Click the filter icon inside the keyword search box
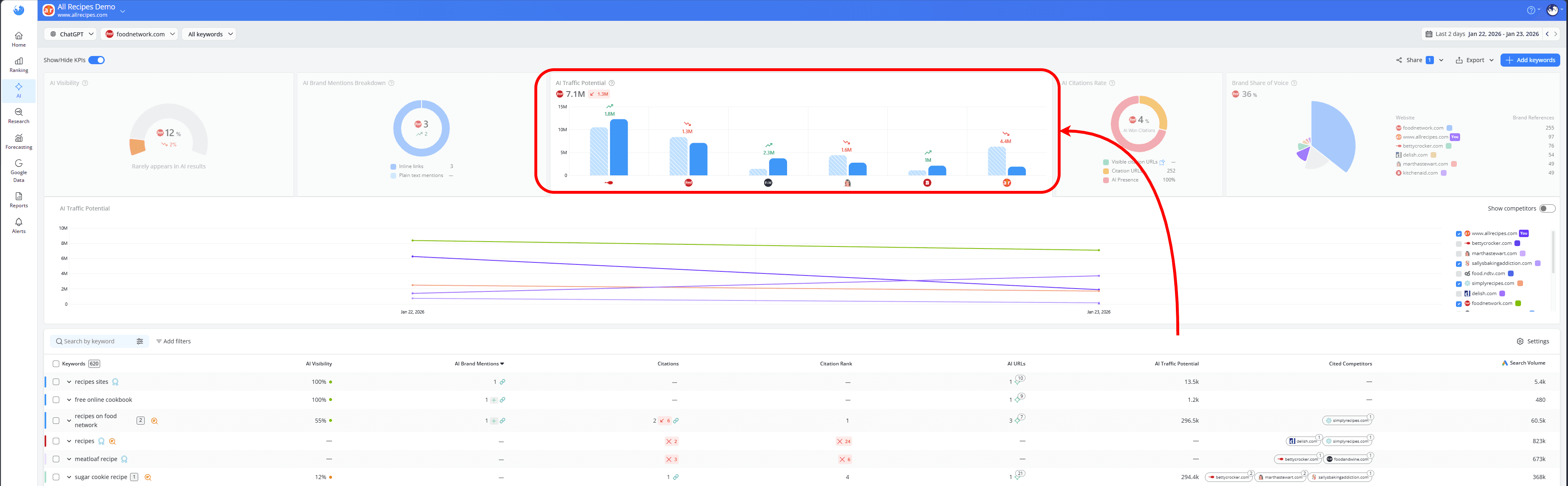Image resolution: width=1568 pixels, height=486 pixels. coord(140,341)
